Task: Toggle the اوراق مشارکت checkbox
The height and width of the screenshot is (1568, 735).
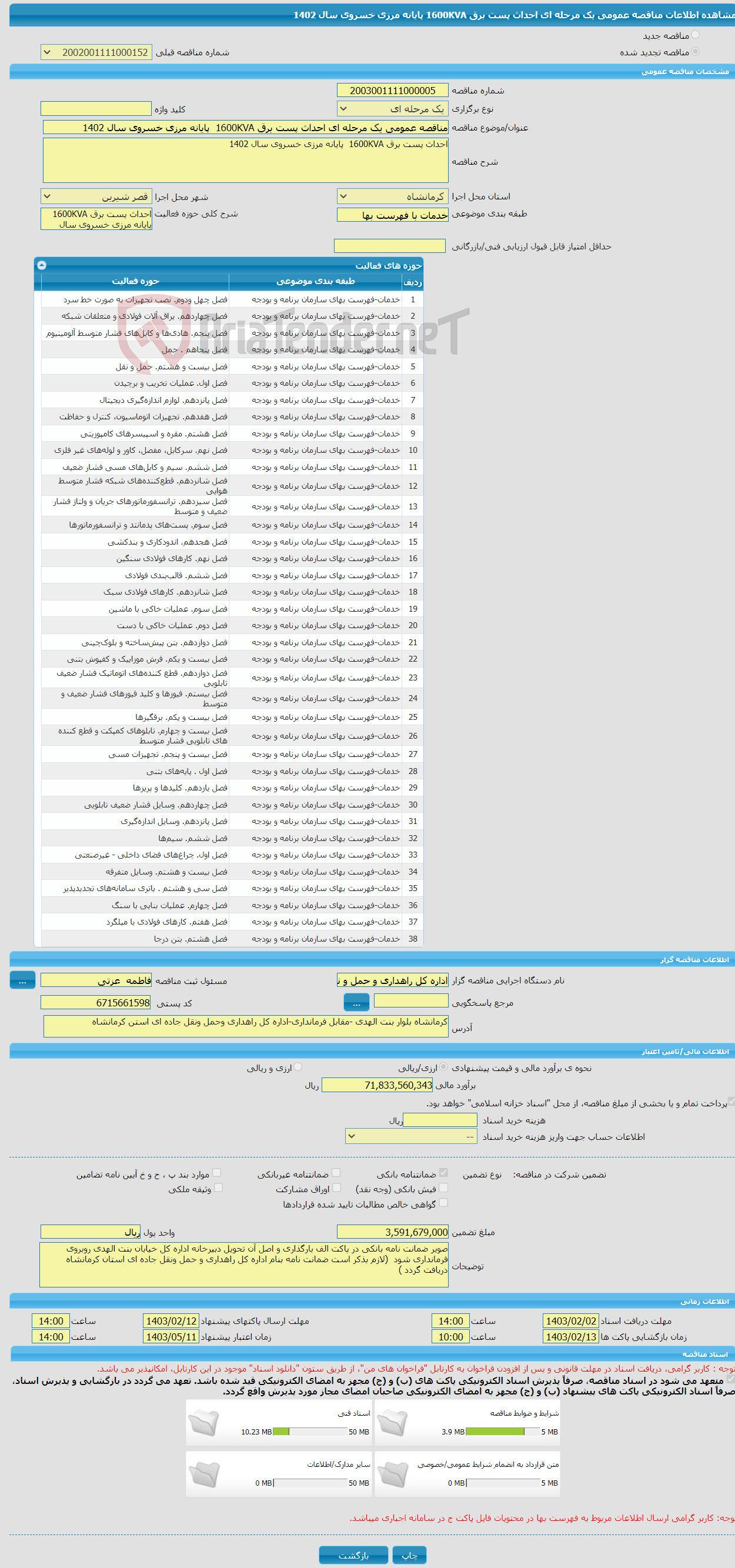Action: [x=336, y=1187]
